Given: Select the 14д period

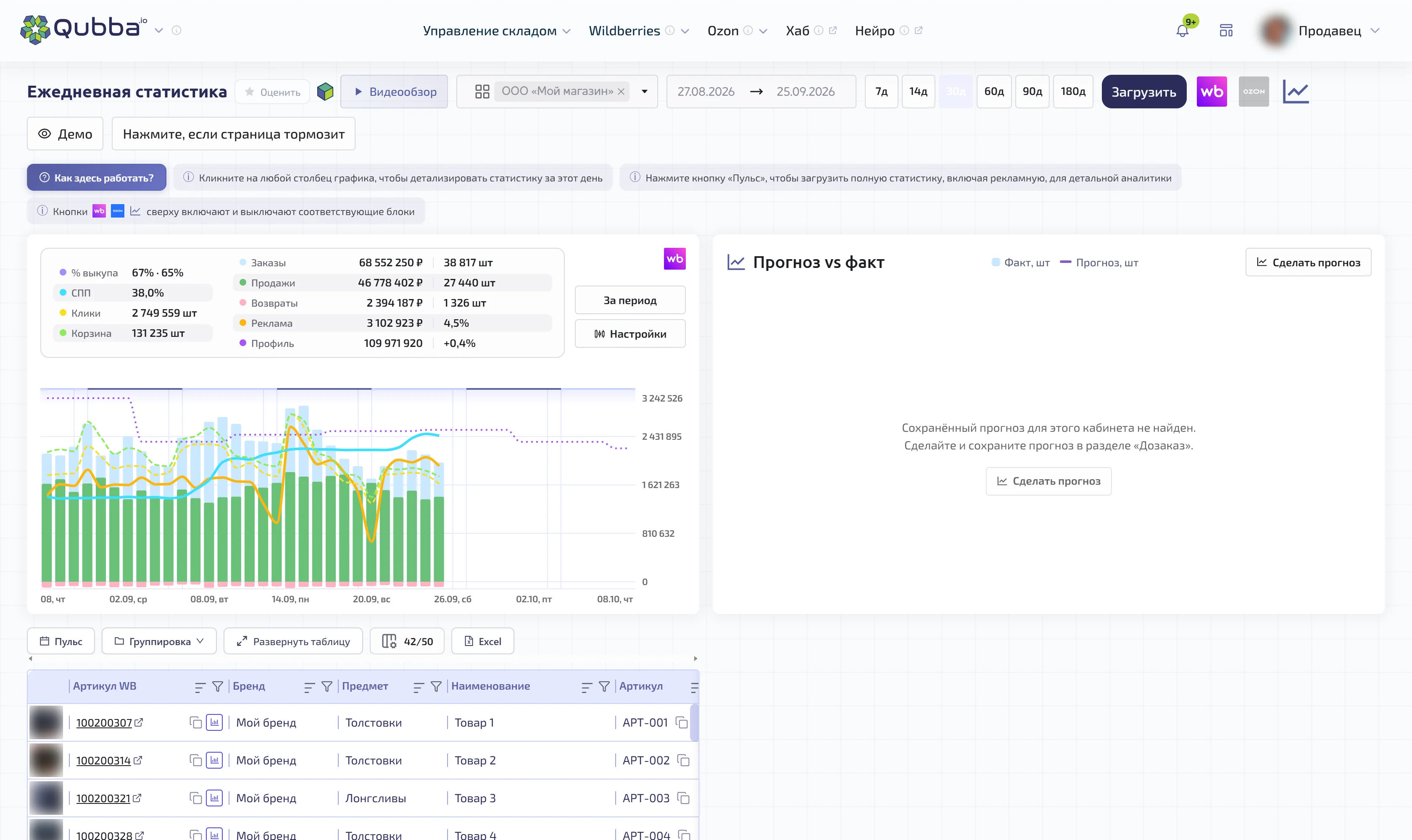Looking at the screenshot, I should [x=918, y=92].
